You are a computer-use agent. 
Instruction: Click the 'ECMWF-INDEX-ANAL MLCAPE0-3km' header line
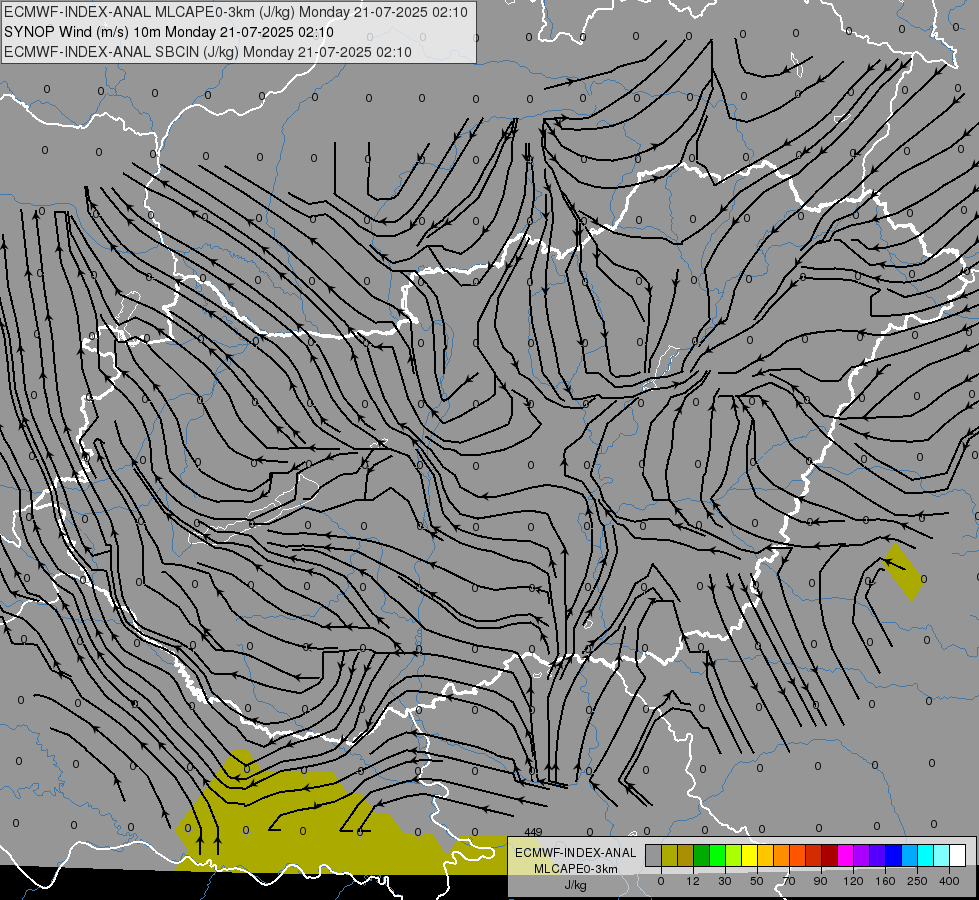click(235, 12)
